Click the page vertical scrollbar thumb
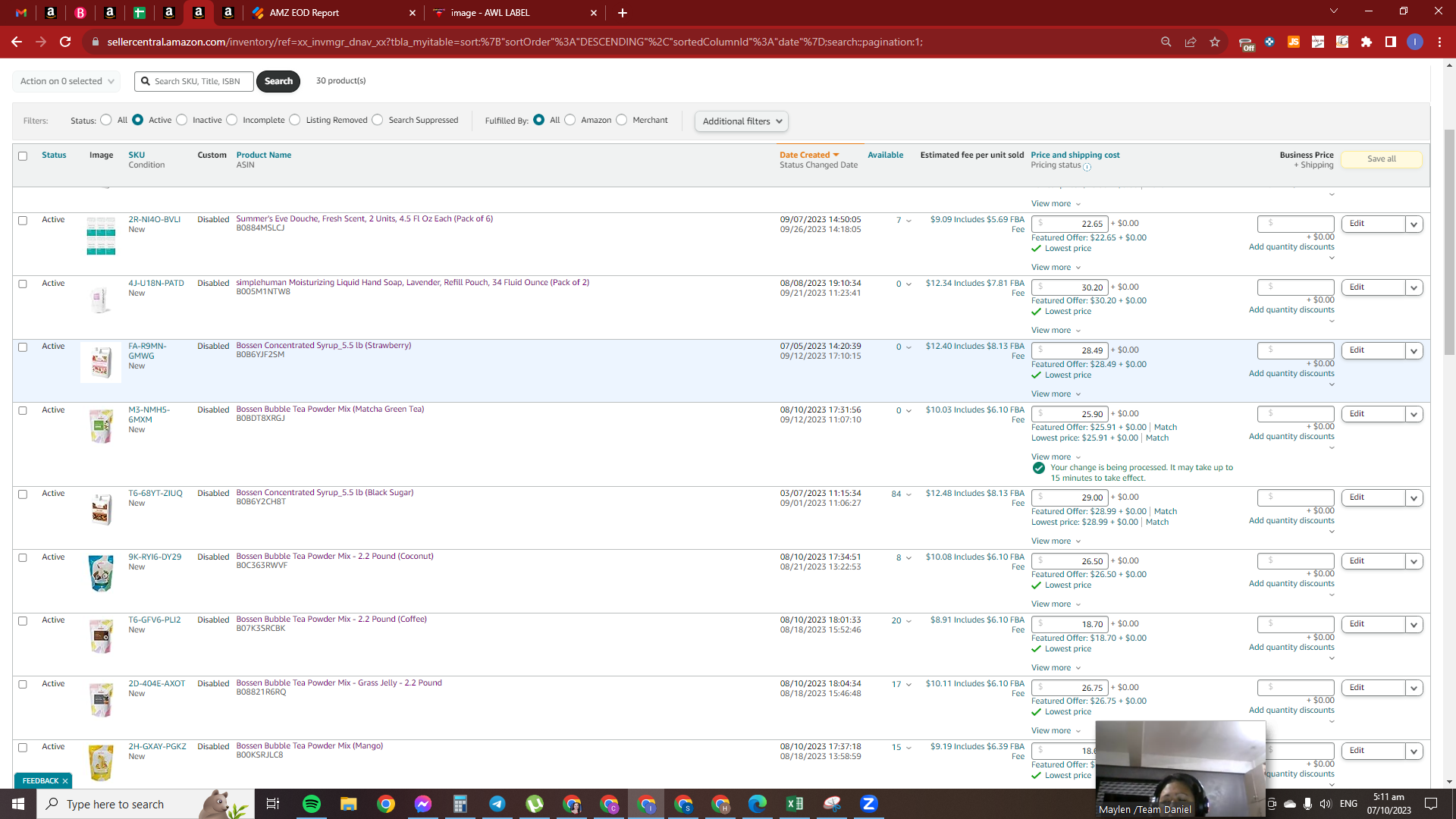1456x819 pixels. coord(1449,243)
